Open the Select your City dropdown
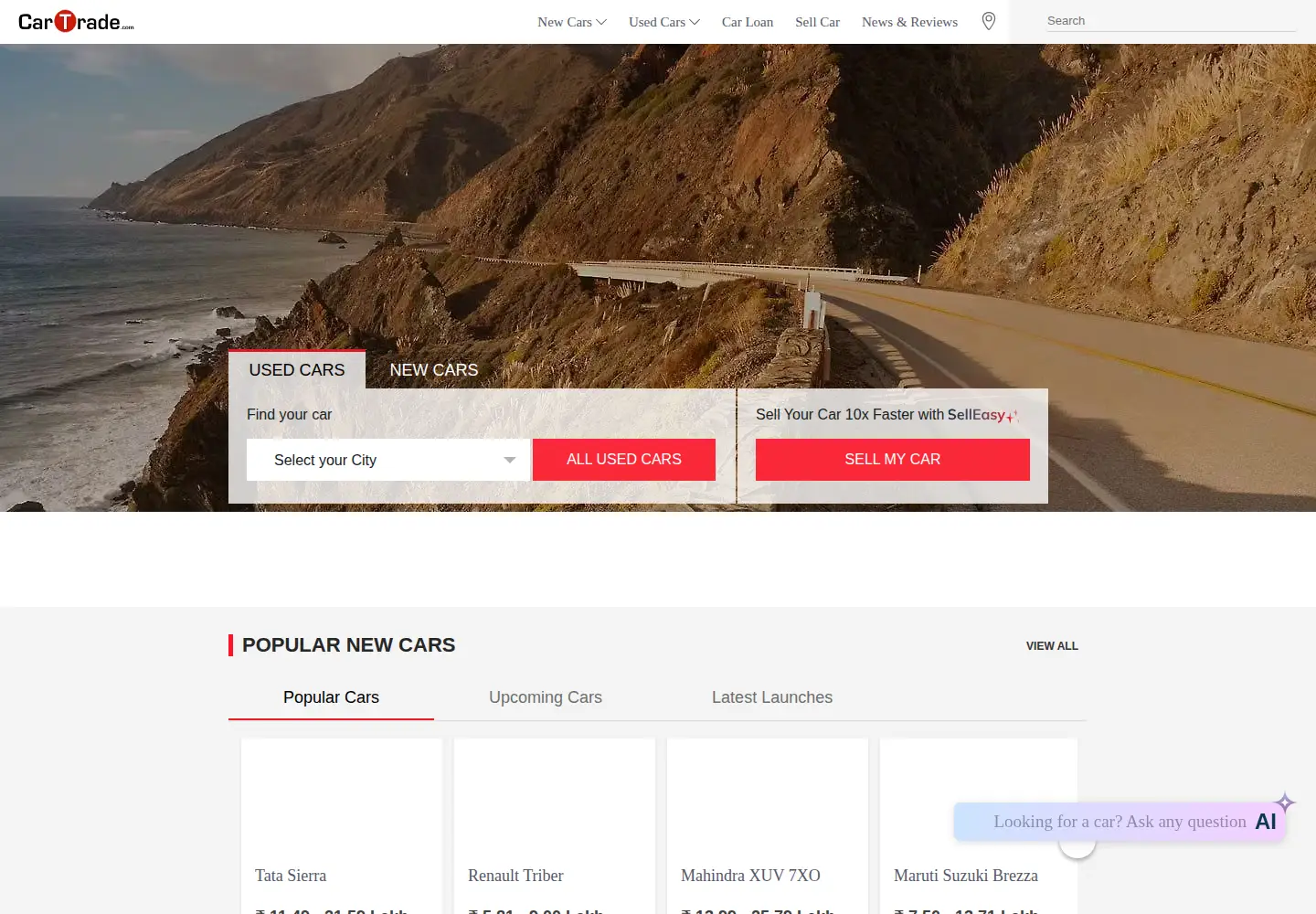This screenshot has height=914, width=1316. [x=388, y=460]
